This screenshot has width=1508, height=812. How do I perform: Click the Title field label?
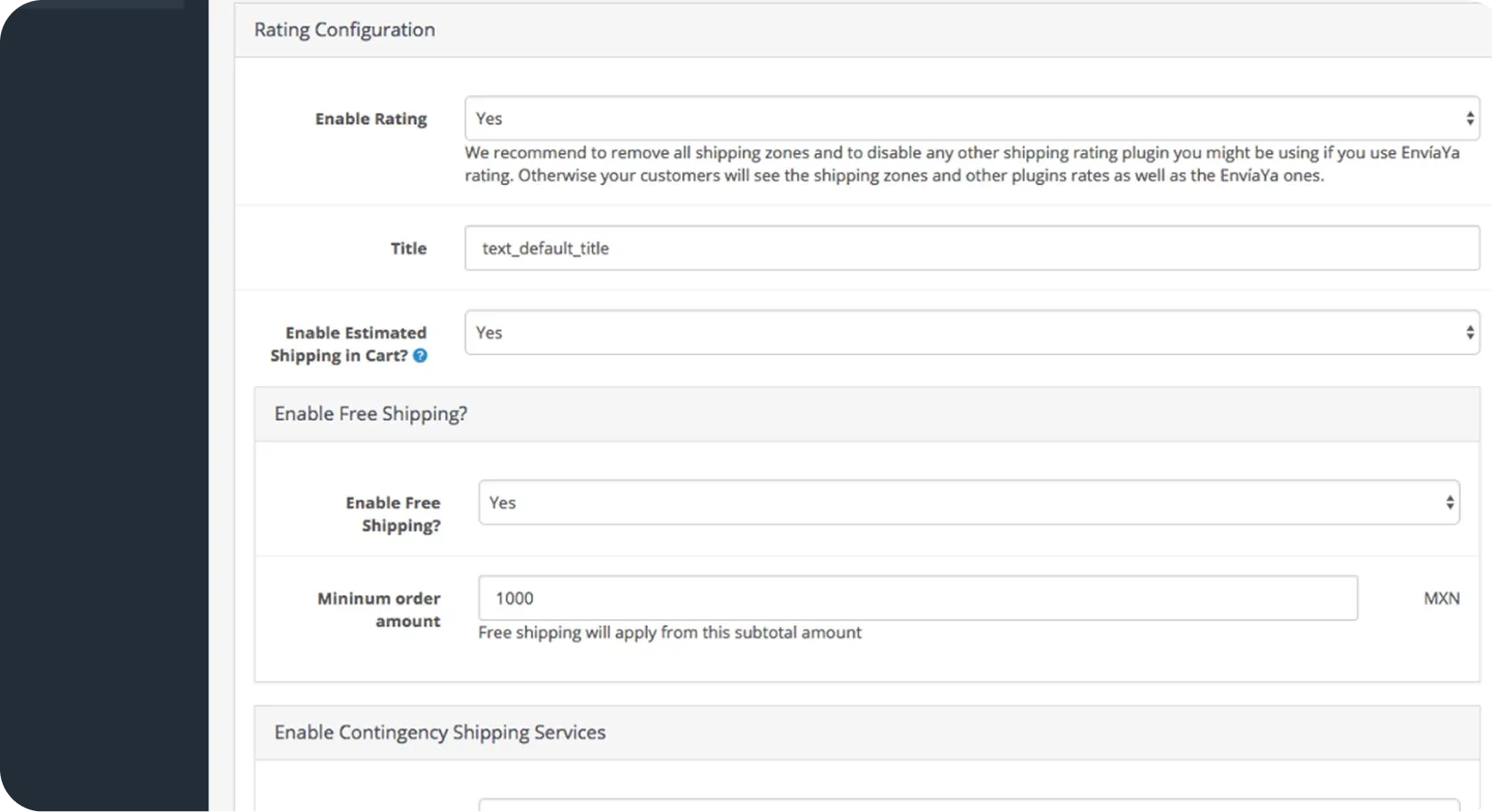(x=408, y=249)
